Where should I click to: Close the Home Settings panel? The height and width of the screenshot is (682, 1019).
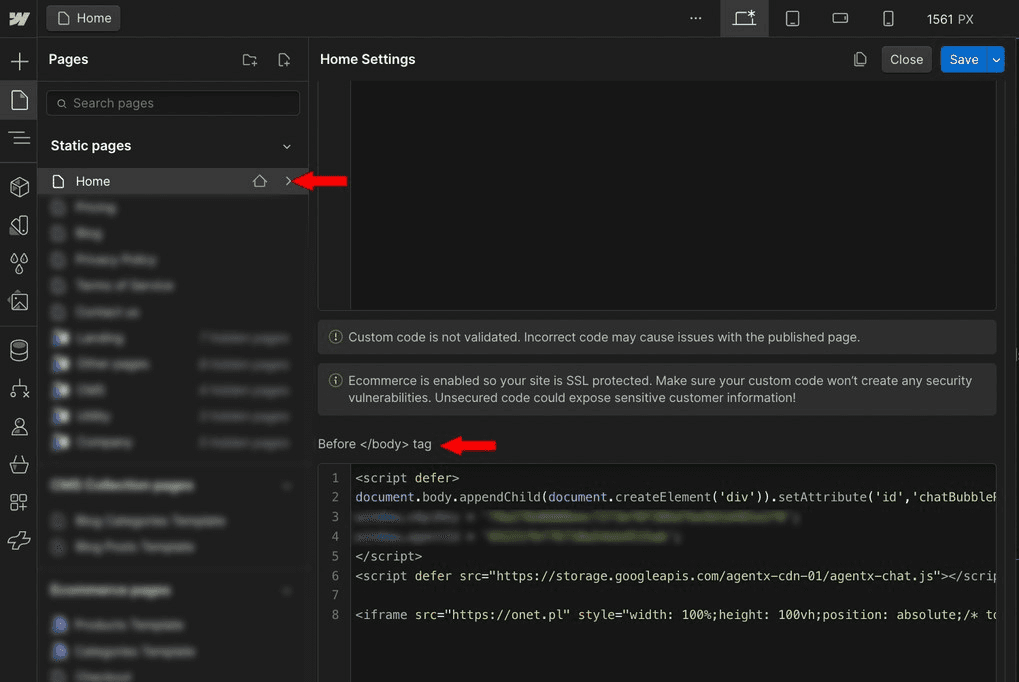pos(906,60)
